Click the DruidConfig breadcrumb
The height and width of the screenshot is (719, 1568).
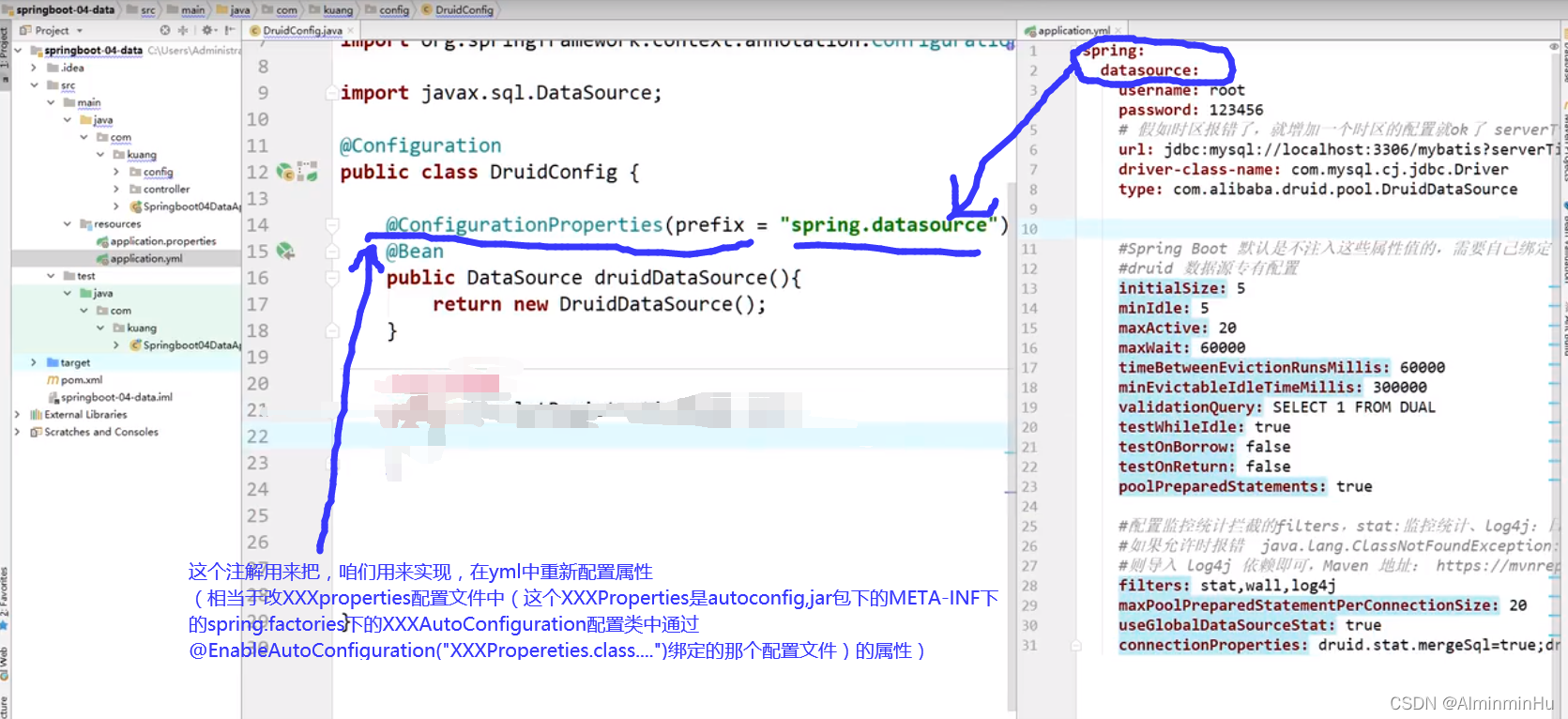click(x=458, y=9)
